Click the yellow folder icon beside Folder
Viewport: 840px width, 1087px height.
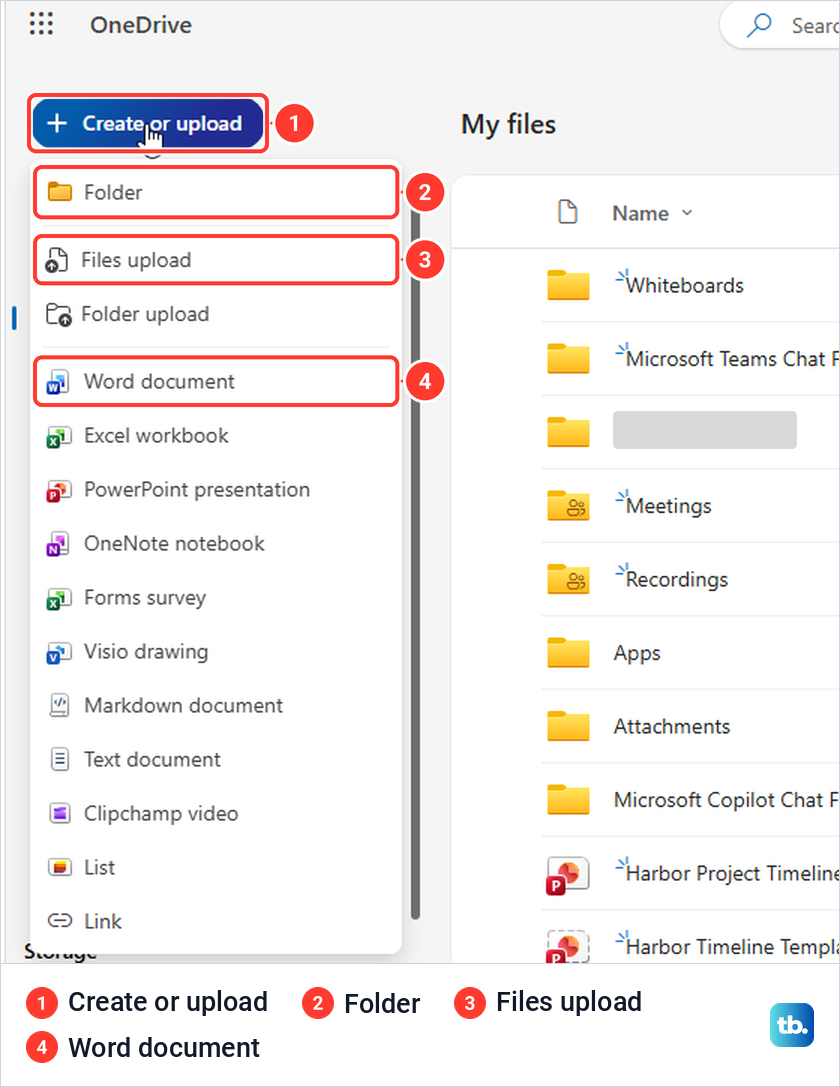(60, 191)
